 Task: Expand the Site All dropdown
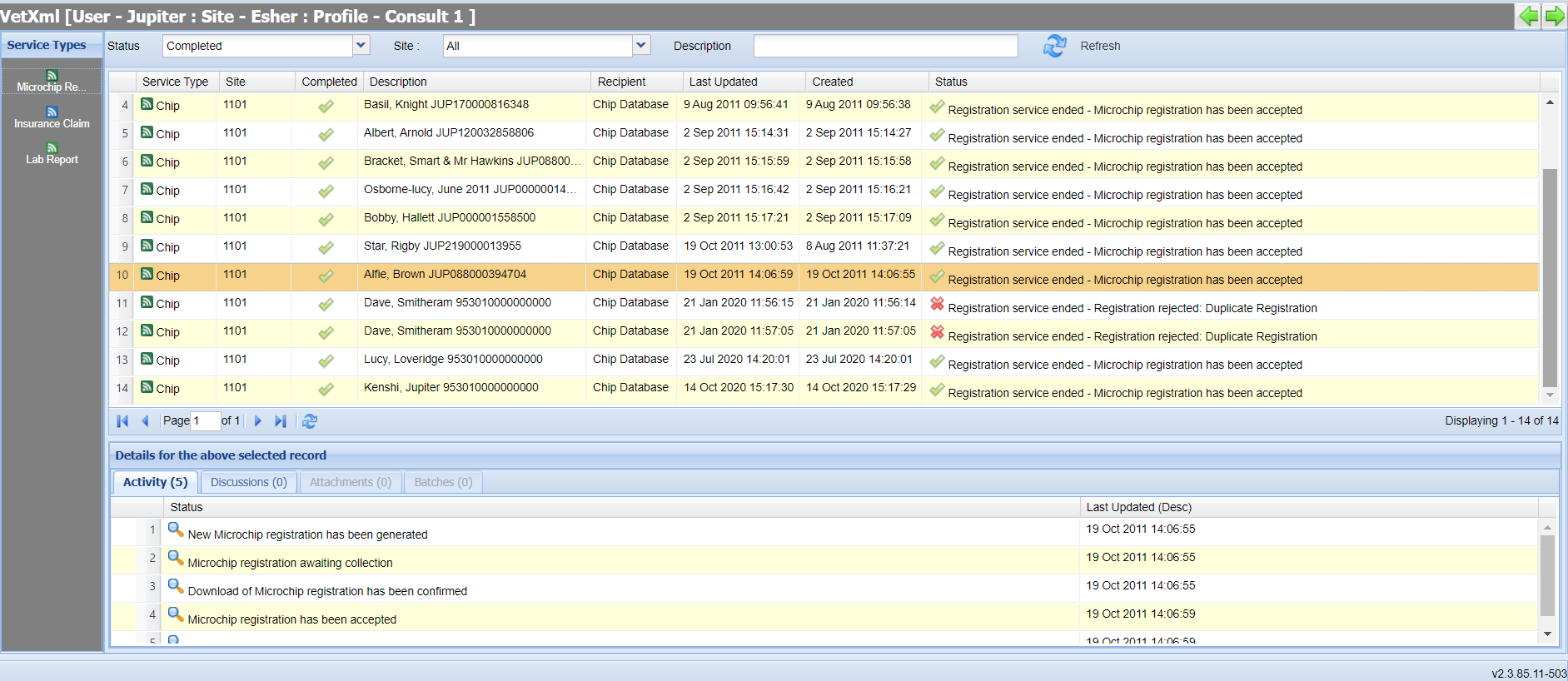[641, 45]
